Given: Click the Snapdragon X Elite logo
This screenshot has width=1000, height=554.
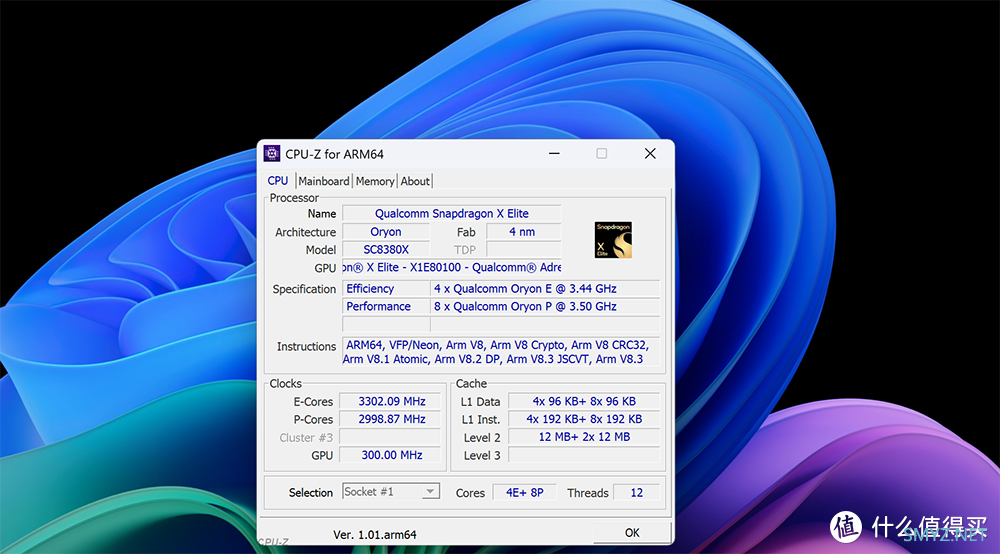Looking at the screenshot, I should [x=613, y=240].
